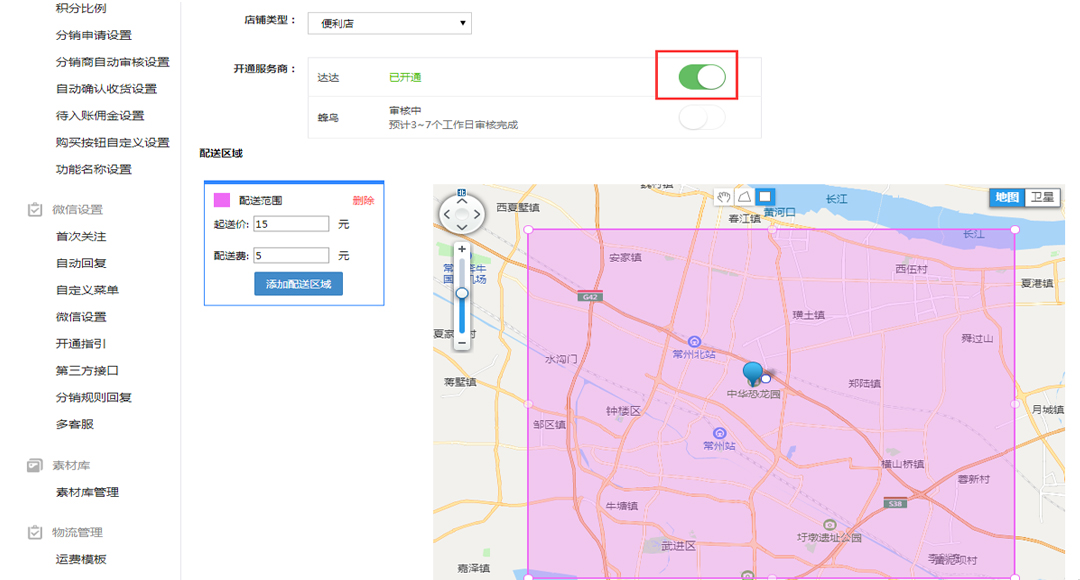Pan the map left with compass arrow

coord(446,213)
